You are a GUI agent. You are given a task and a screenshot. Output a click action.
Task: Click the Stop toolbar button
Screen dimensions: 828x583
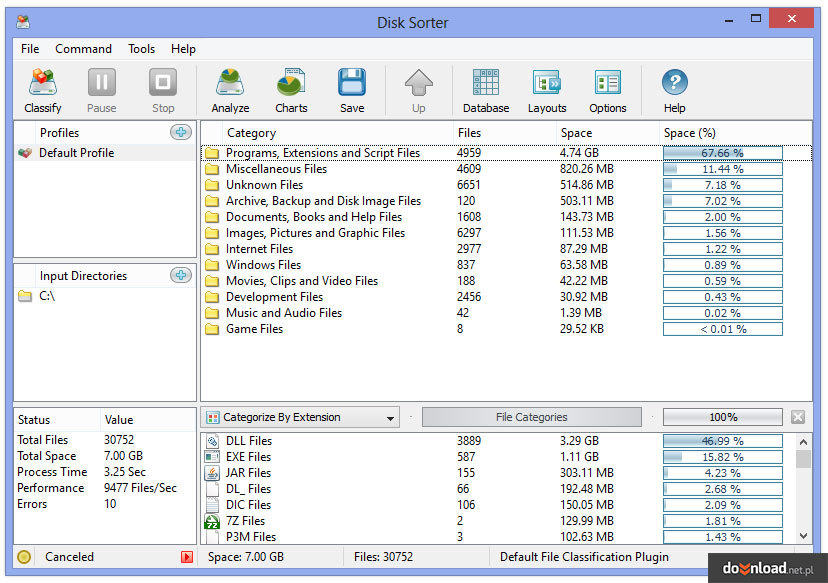(x=163, y=91)
